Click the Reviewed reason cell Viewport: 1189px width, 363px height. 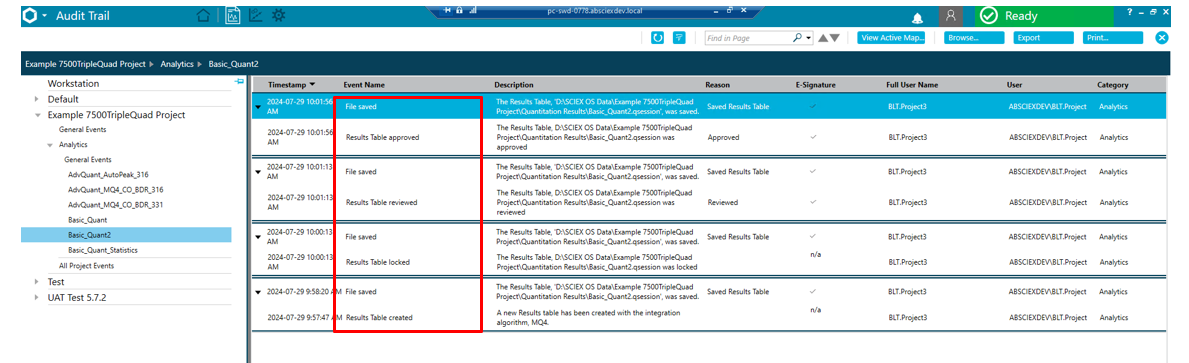click(723, 202)
